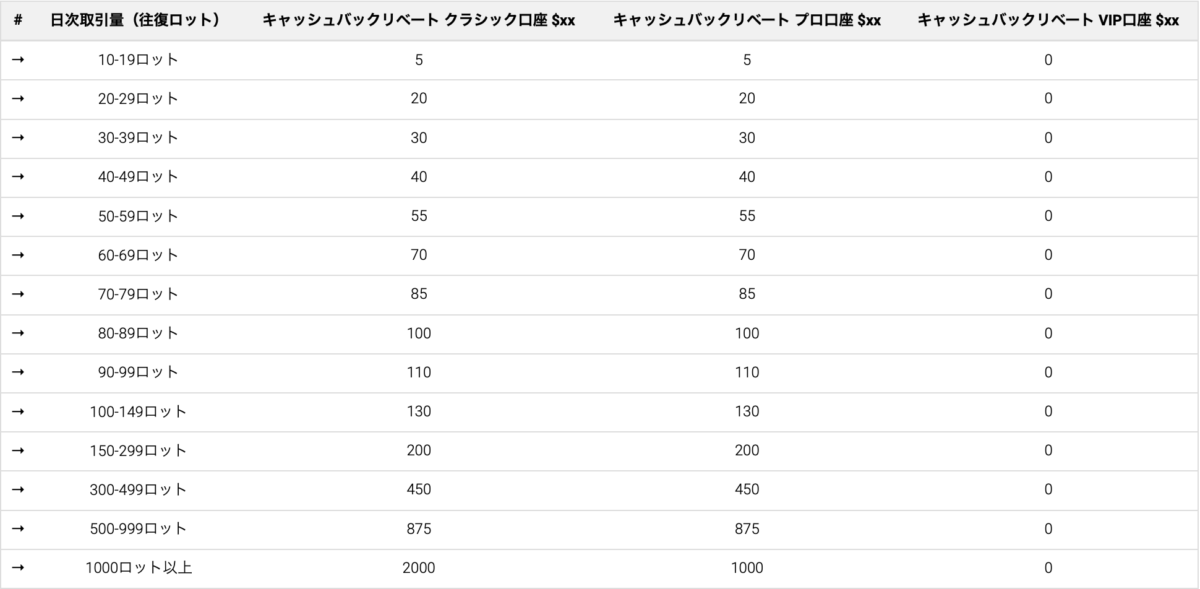The height and width of the screenshot is (589, 1200).
Task: Expand the 20-29ロット row using its arrow
Action: coord(18,99)
